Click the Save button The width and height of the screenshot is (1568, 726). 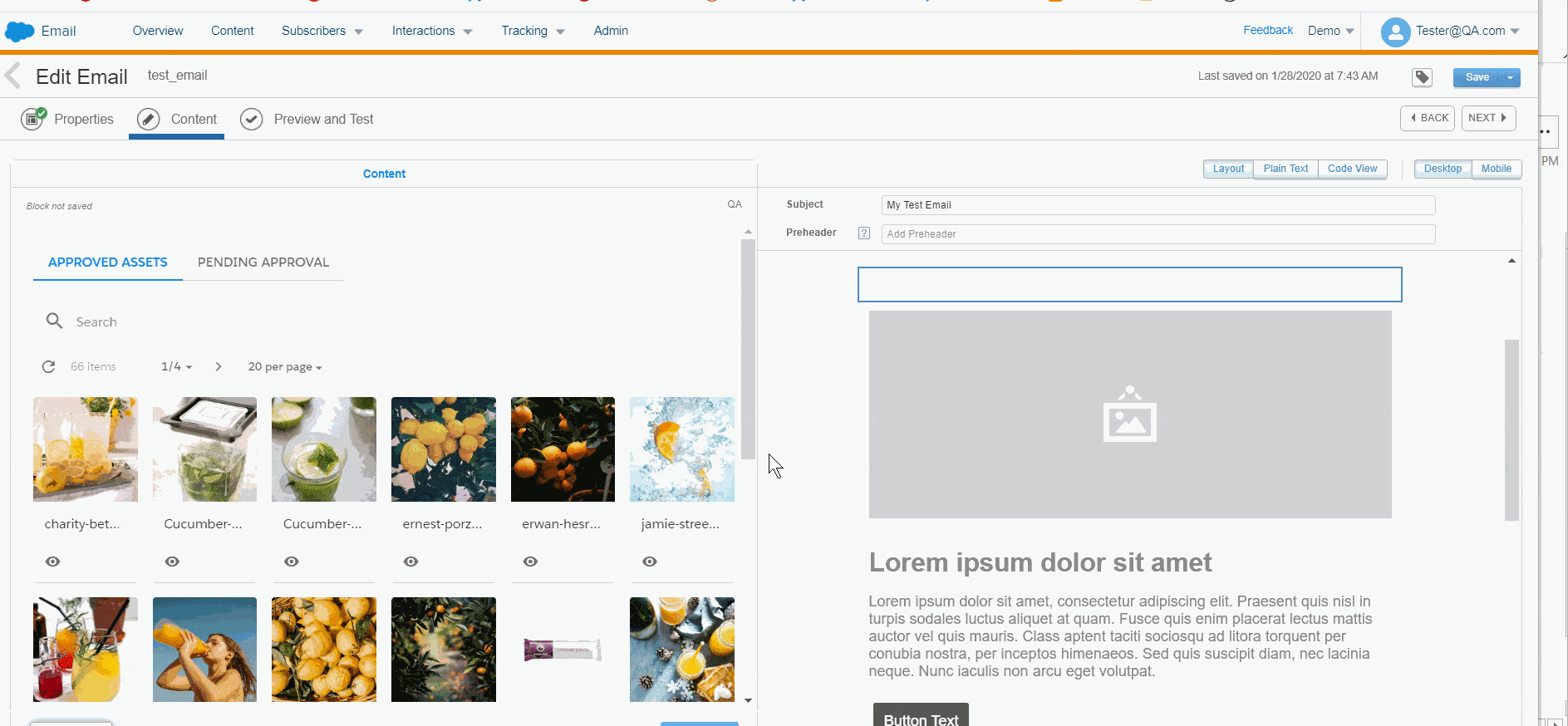click(x=1477, y=77)
